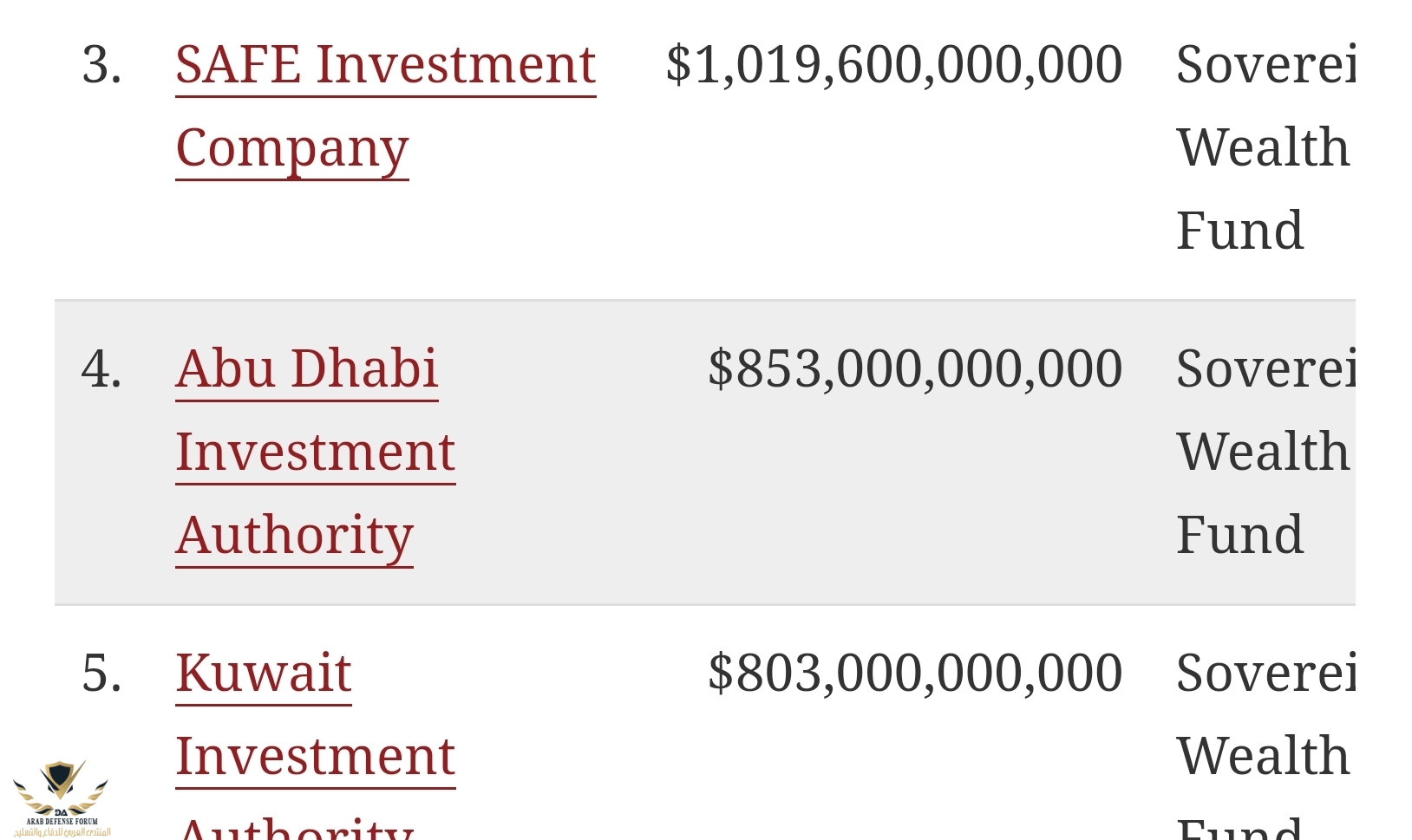Click "Sovereign" in the SAFE Investment row
Screen dimensions: 1412x840
pyautogui.click(x=1265, y=65)
